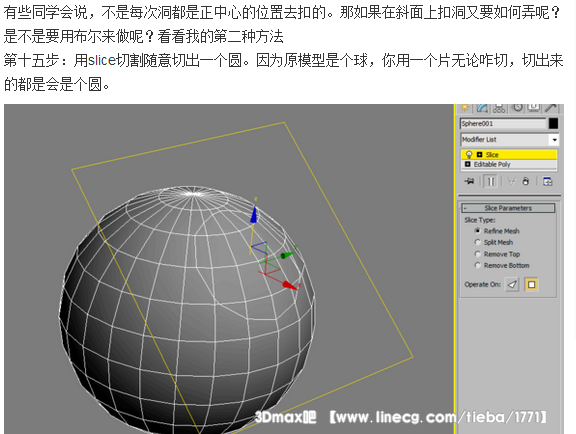Open the Hierarchy panel icon

[499, 108]
